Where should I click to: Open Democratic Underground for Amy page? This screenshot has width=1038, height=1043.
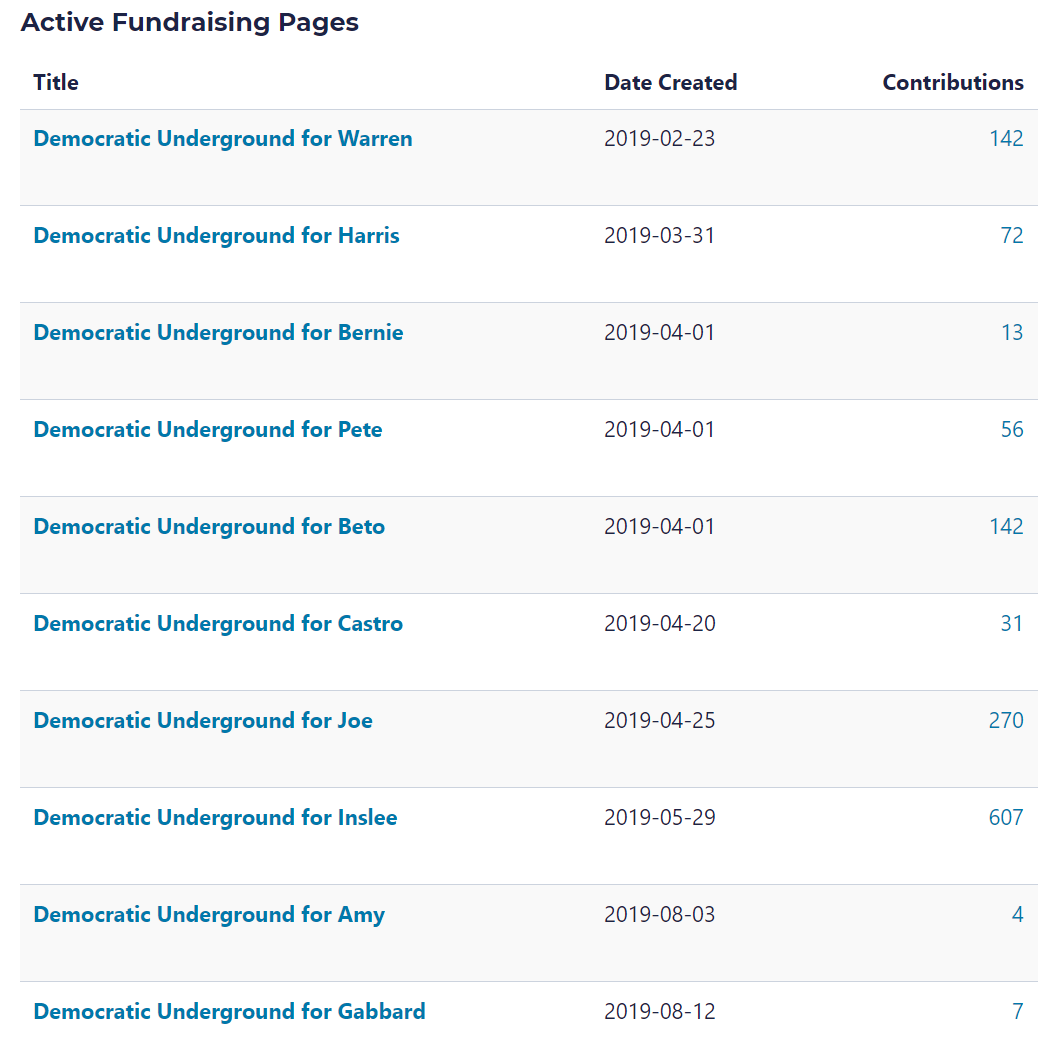pos(209,915)
